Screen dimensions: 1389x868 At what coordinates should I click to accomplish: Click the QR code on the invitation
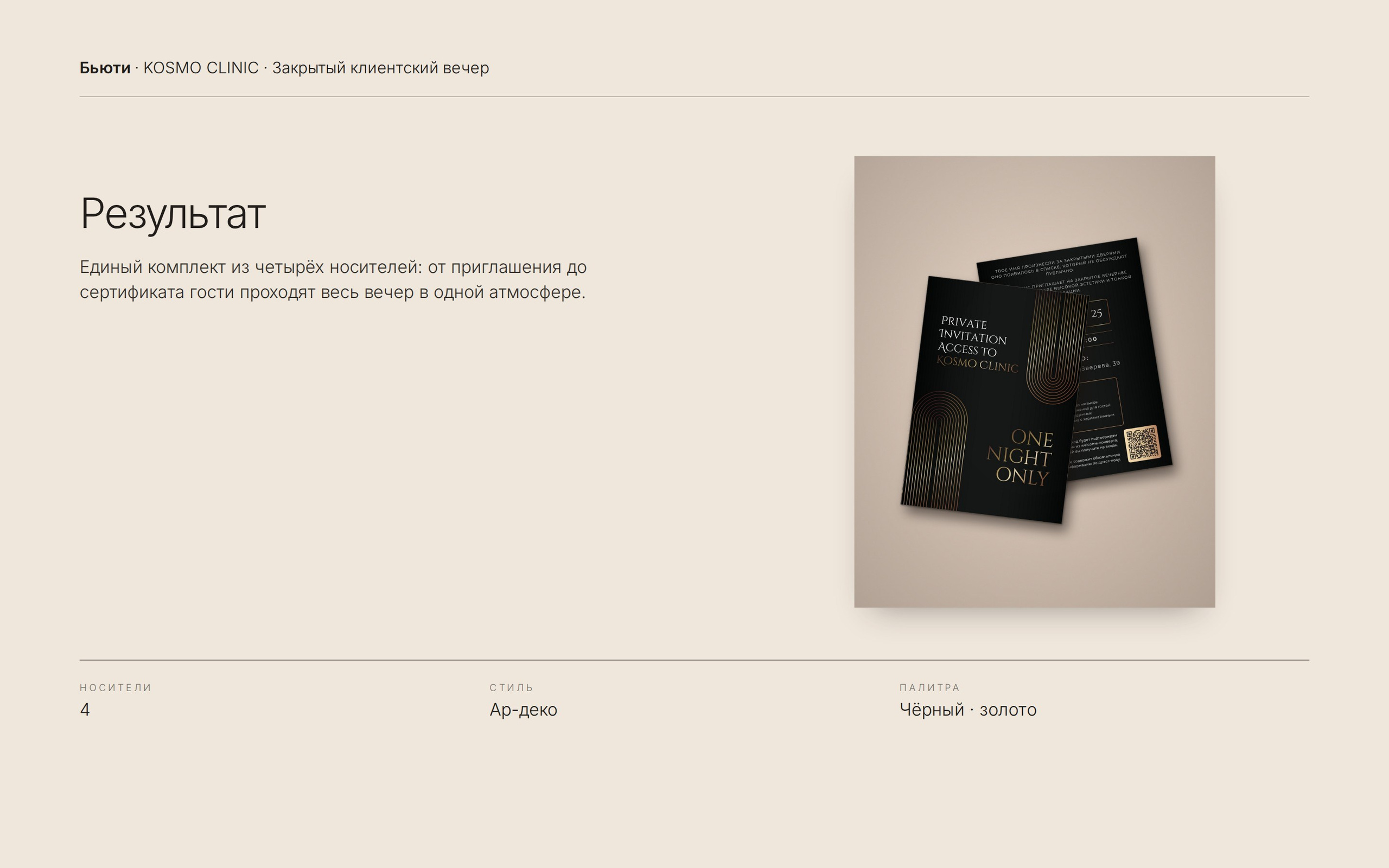pyautogui.click(x=1142, y=443)
